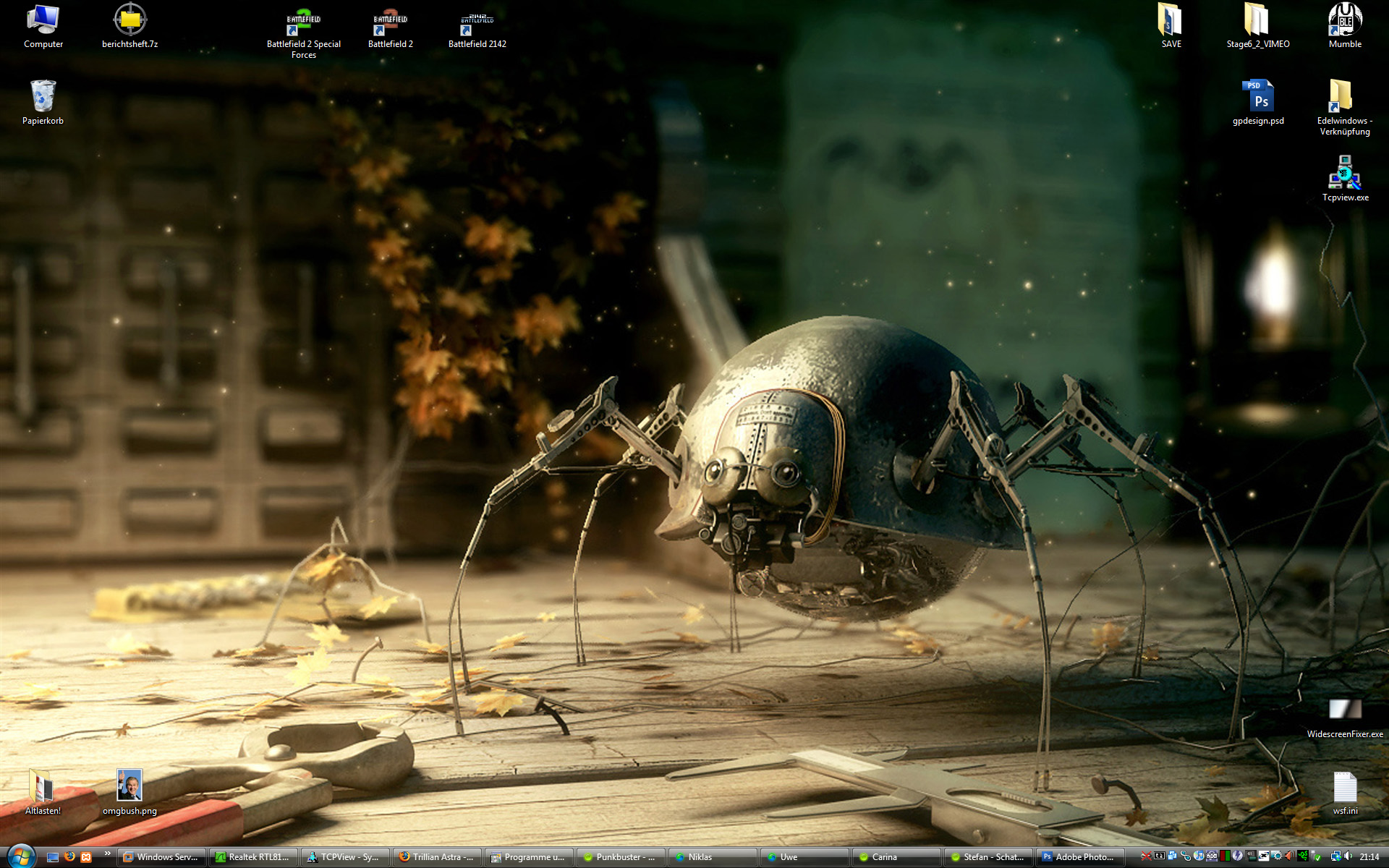Click Show Desktop in Quick Launch

[x=53, y=856]
